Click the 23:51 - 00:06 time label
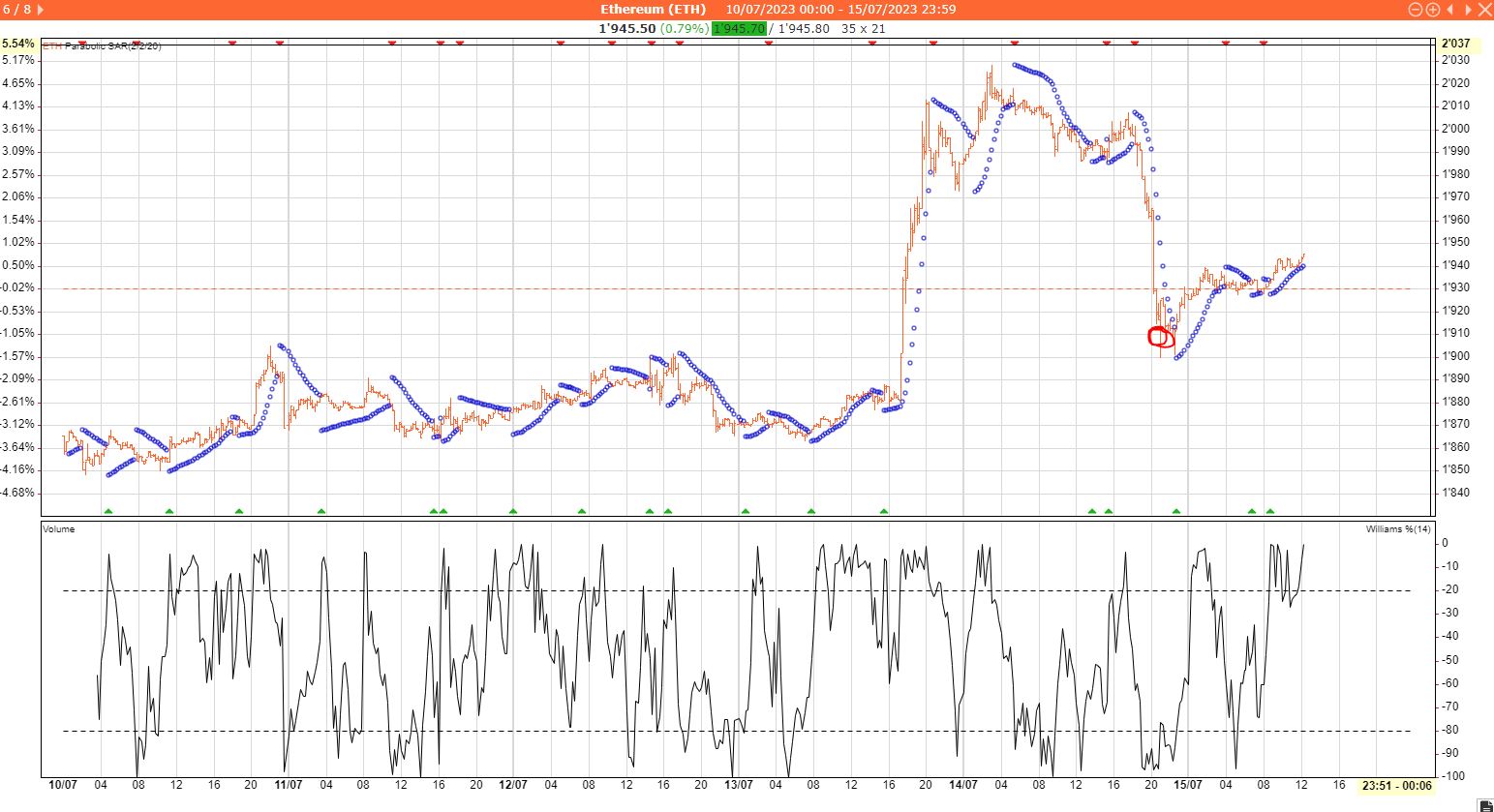The height and width of the screenshot is (812, 1494). click(x=1395, y=785)
